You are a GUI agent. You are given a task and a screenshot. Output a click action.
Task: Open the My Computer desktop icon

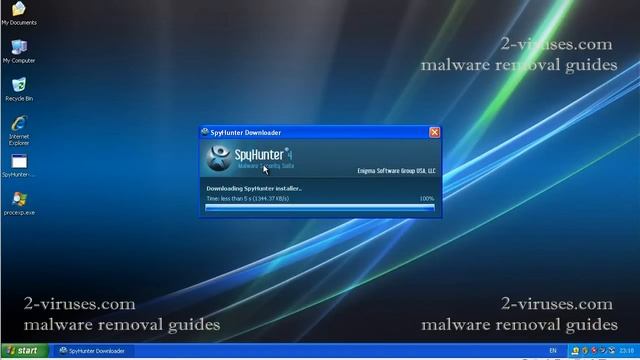19,47
